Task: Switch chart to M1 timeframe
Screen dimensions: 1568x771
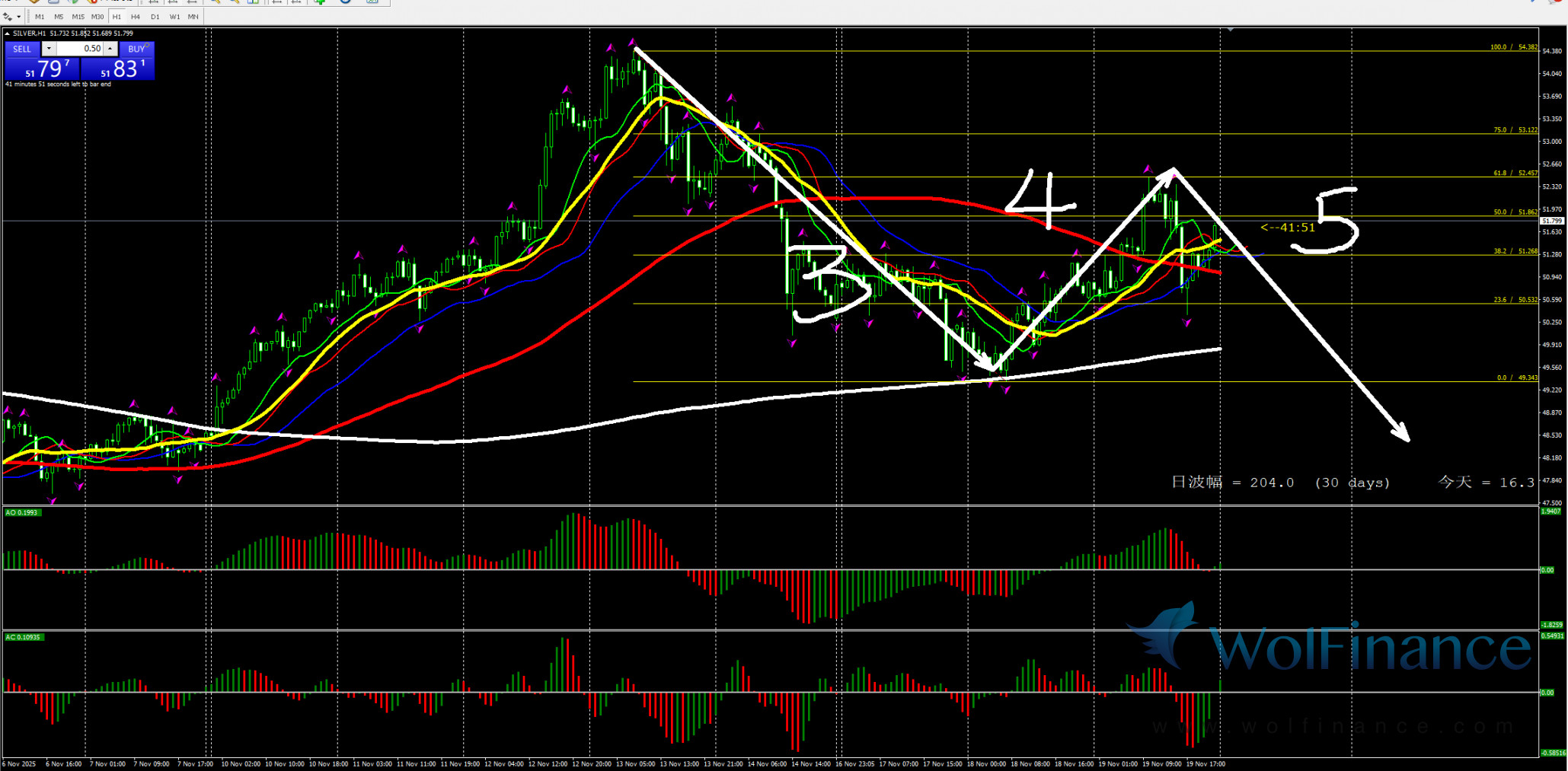Action: 40,17
